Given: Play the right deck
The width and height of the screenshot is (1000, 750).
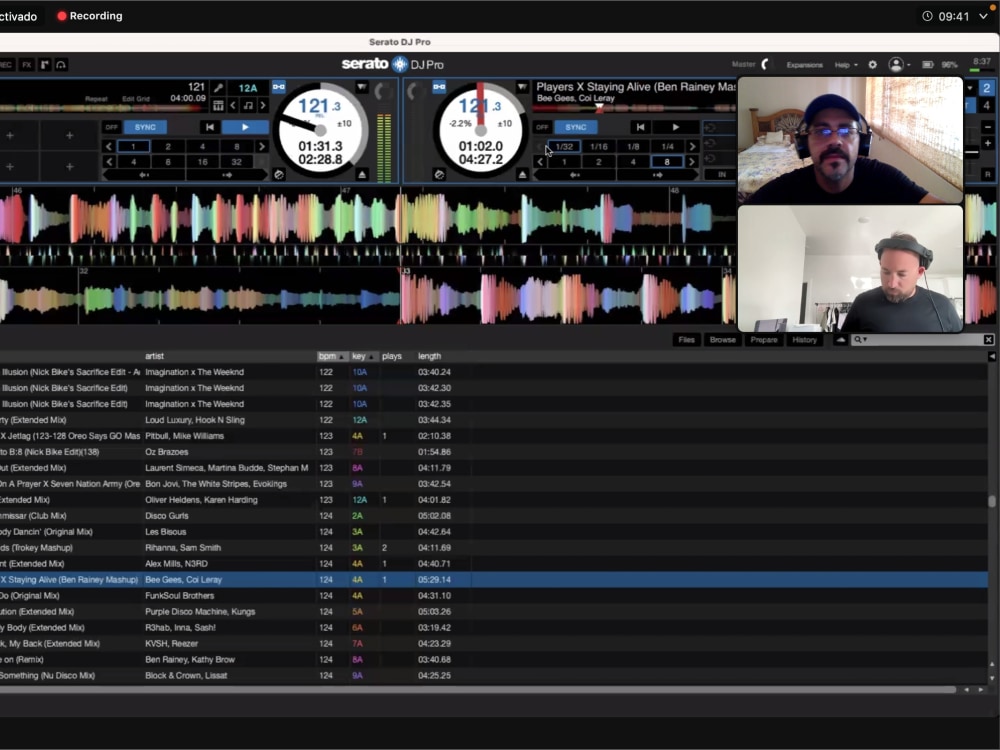Looking at the screenshot, I should (675, 127).
